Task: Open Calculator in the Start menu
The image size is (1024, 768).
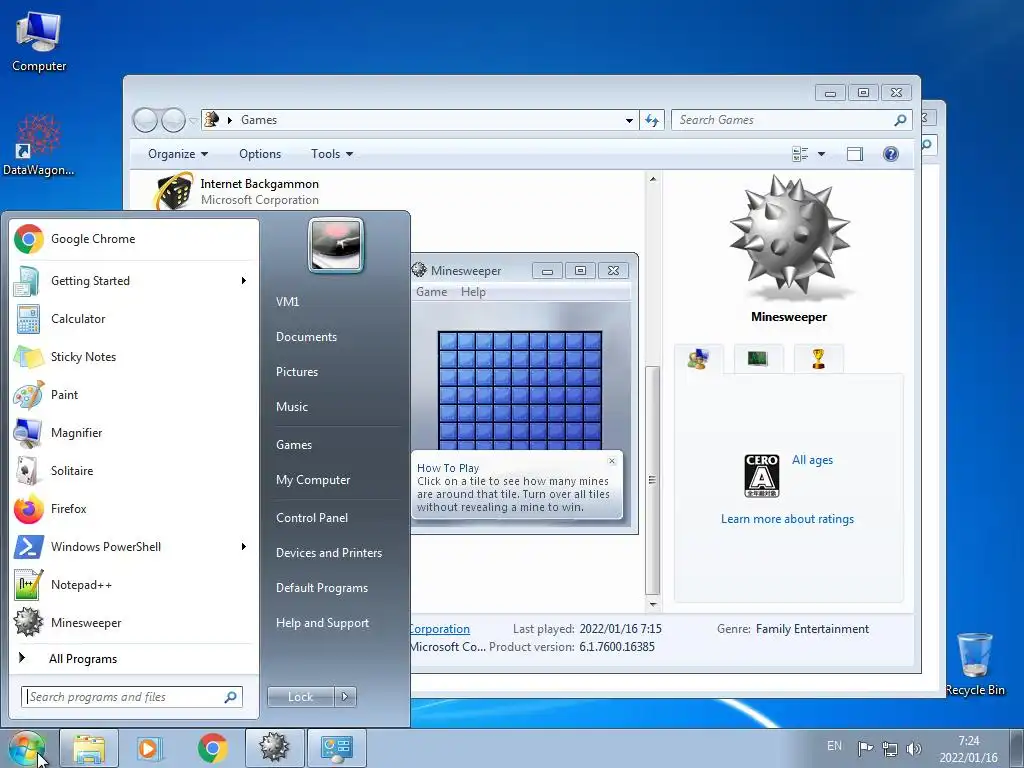Action: [x=134, y=319]
